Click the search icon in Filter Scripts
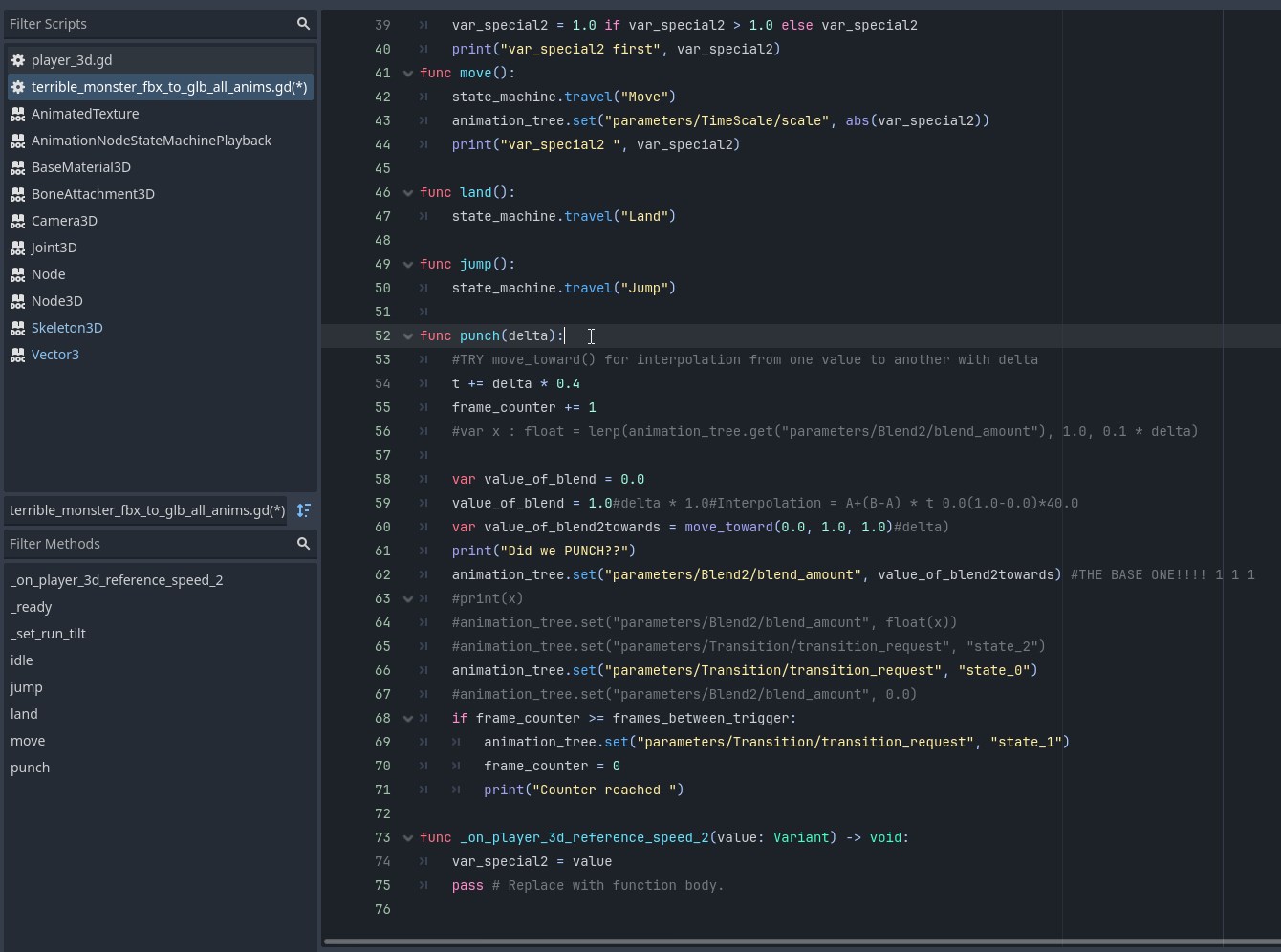Image resolution: width=1281 pixels, height=952 pixels. [x=303, y=24]
